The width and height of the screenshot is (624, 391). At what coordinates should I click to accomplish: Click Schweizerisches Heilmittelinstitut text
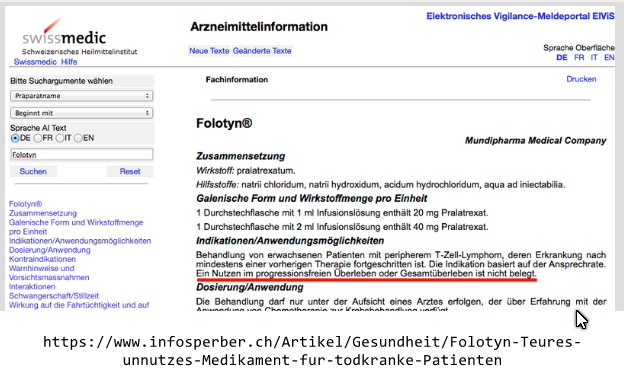tap(80, 52)
